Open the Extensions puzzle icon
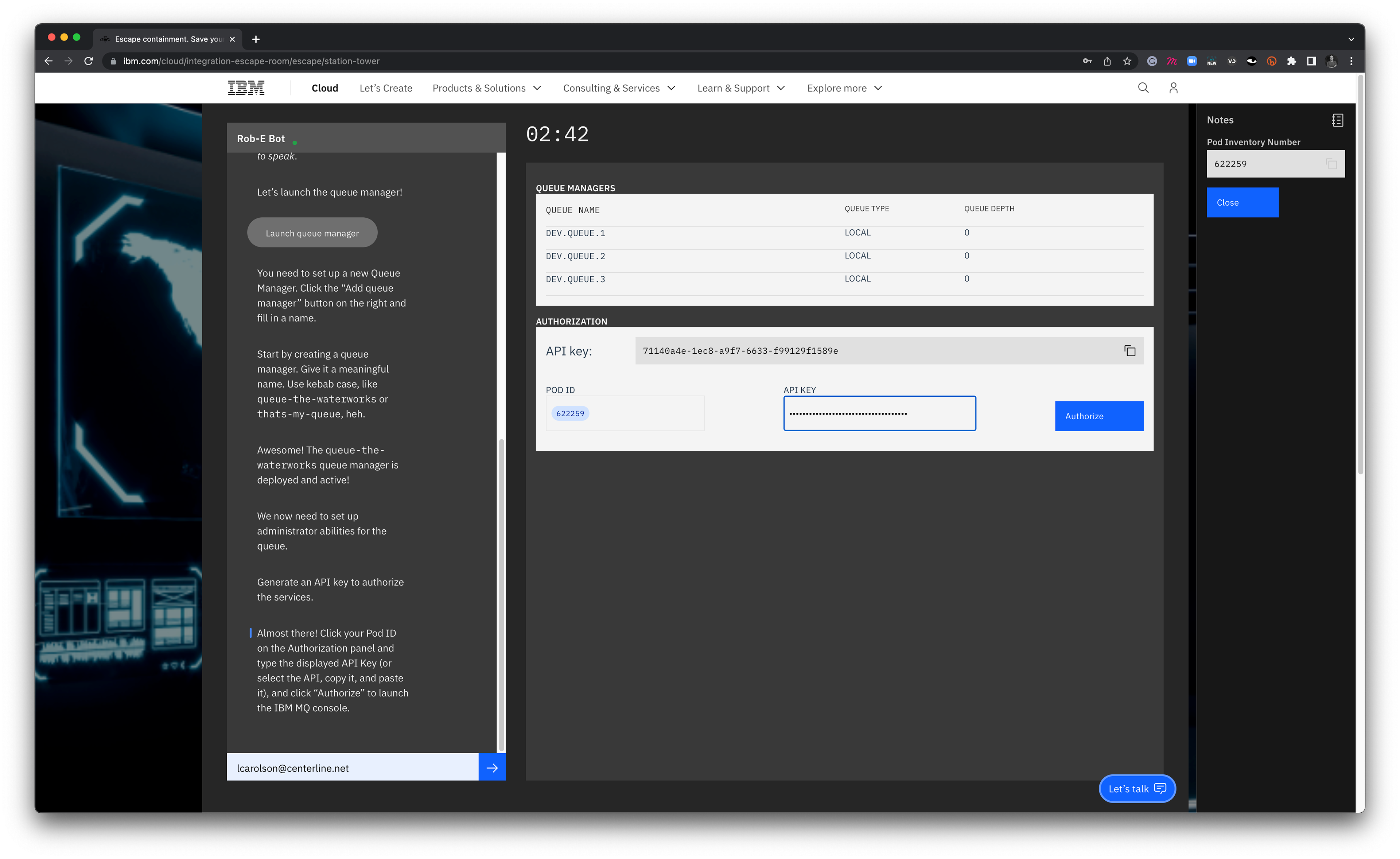Image resolution: width=1400 pixels, height=859 pixels. point(1291,61)
